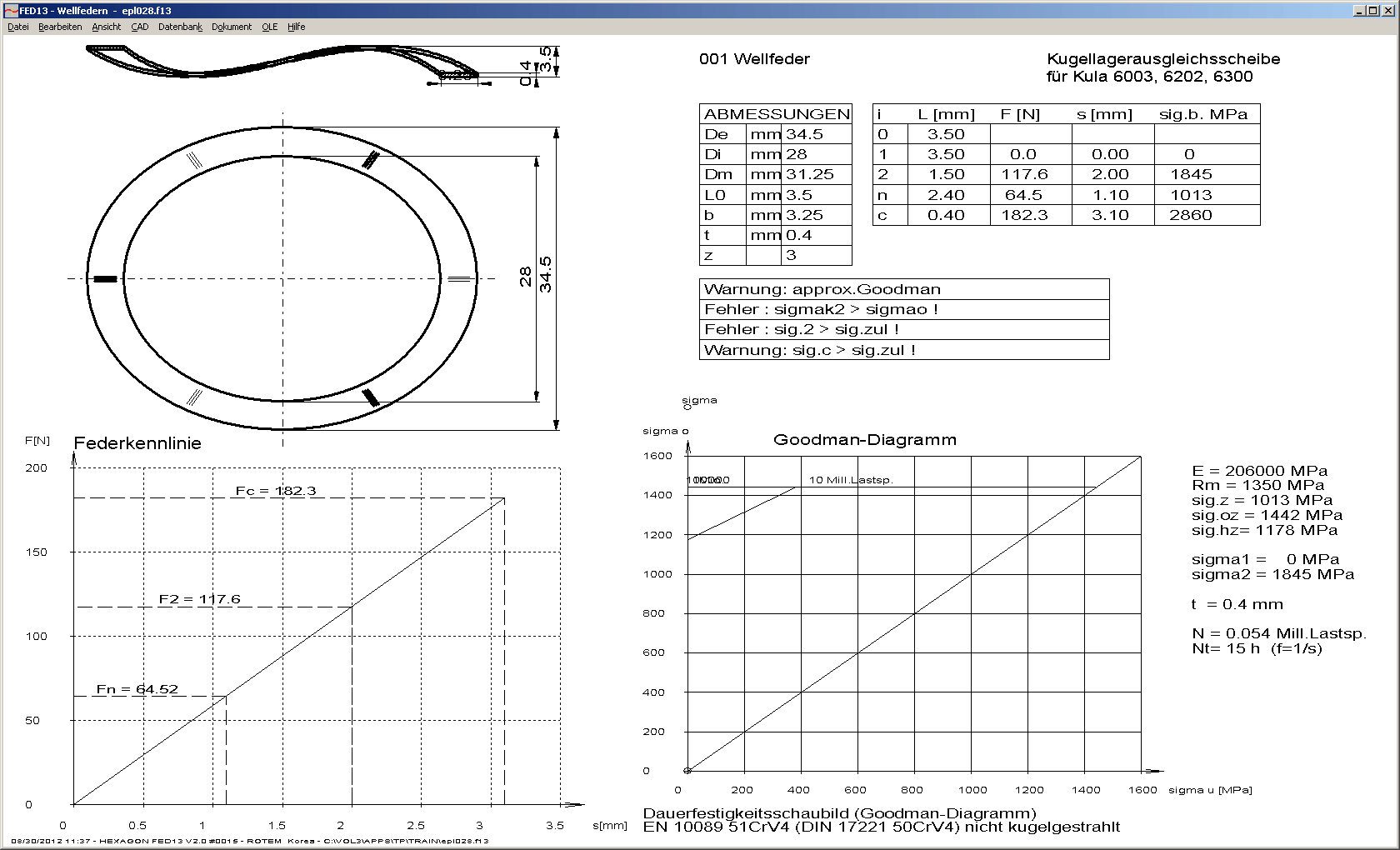Minimize the FED13 window
The image size is (1400, 850).
pos(1359,11)
